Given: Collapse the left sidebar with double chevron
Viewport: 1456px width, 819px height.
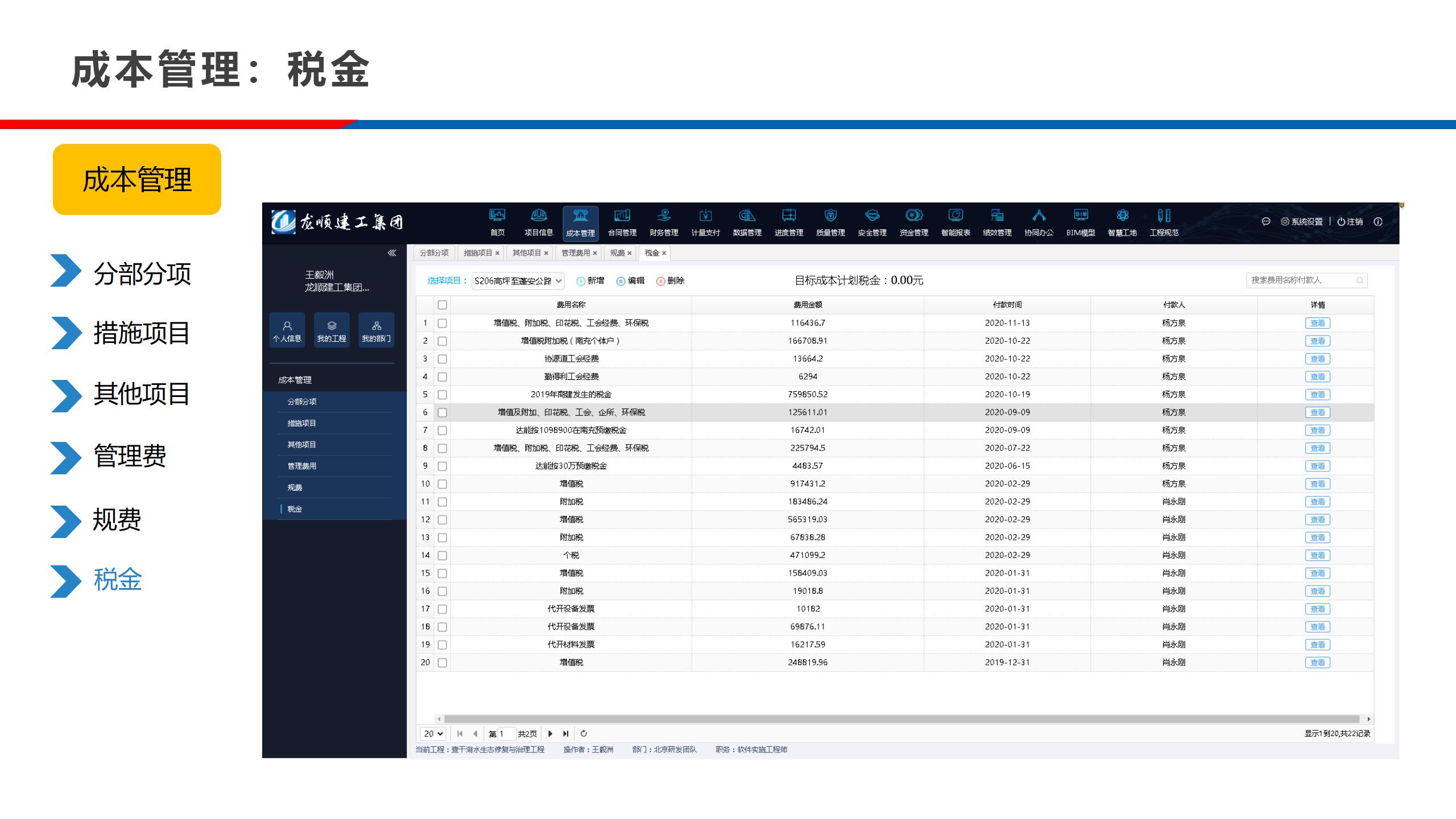Looking at the screenshot, I should coord(392,253).
